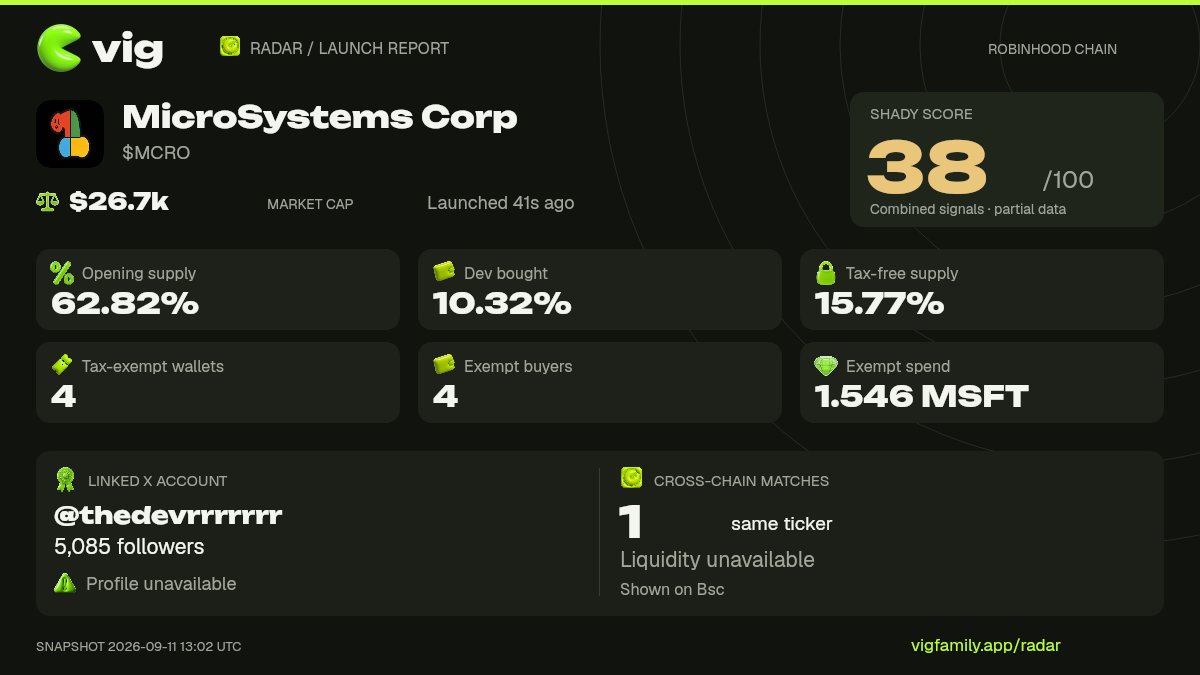The width and height of the screenshot is (1200, 675).
Task: Click Combined signals · partial data note
Action: pos(968,210)
